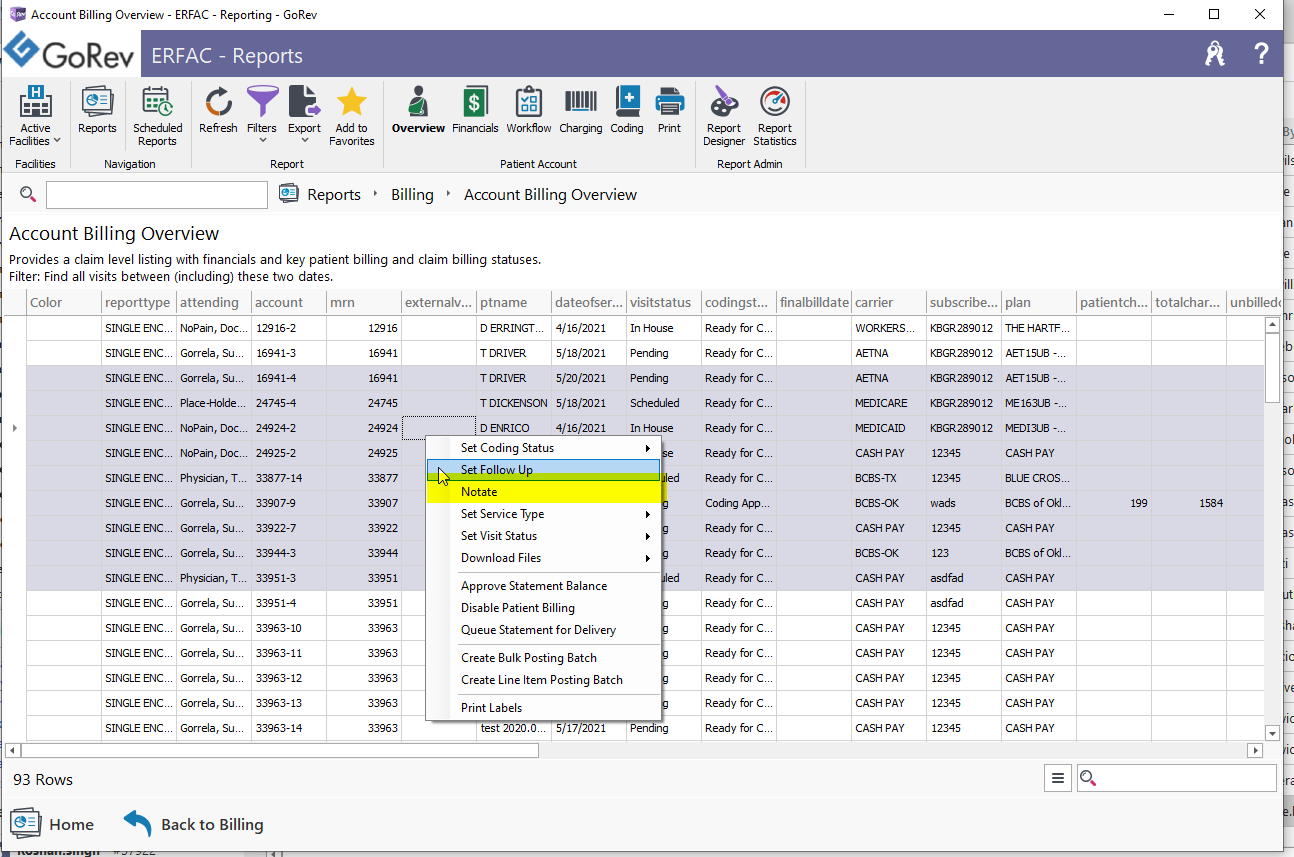The height and width of the screenshot is (857, 1294).
Task: Click the horizontal scrollbar right arrow
Action: [1255, 750]
